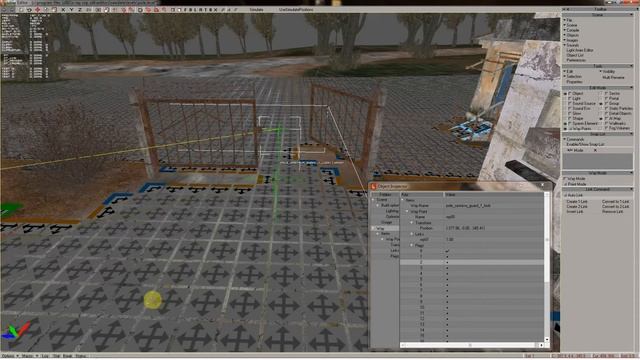Screen dimensions: 640x360
Task: Click the Object Inspector horizontal scrollbar
Action: pos(472,345)
